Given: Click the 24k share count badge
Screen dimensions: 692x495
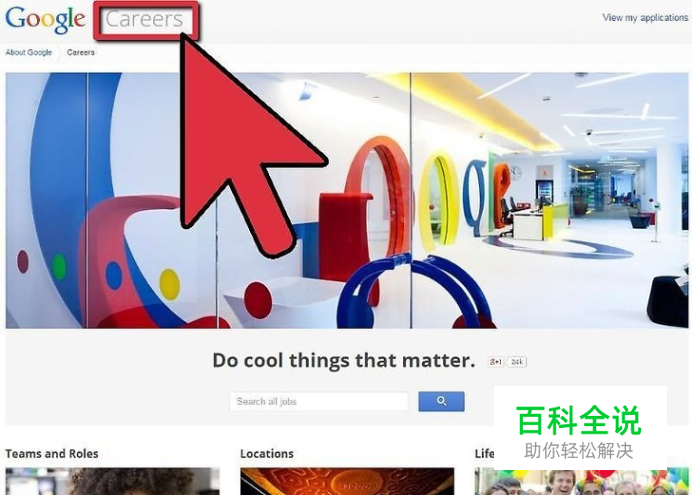Looking at the screenshot, I should click(x=517, y=362).
